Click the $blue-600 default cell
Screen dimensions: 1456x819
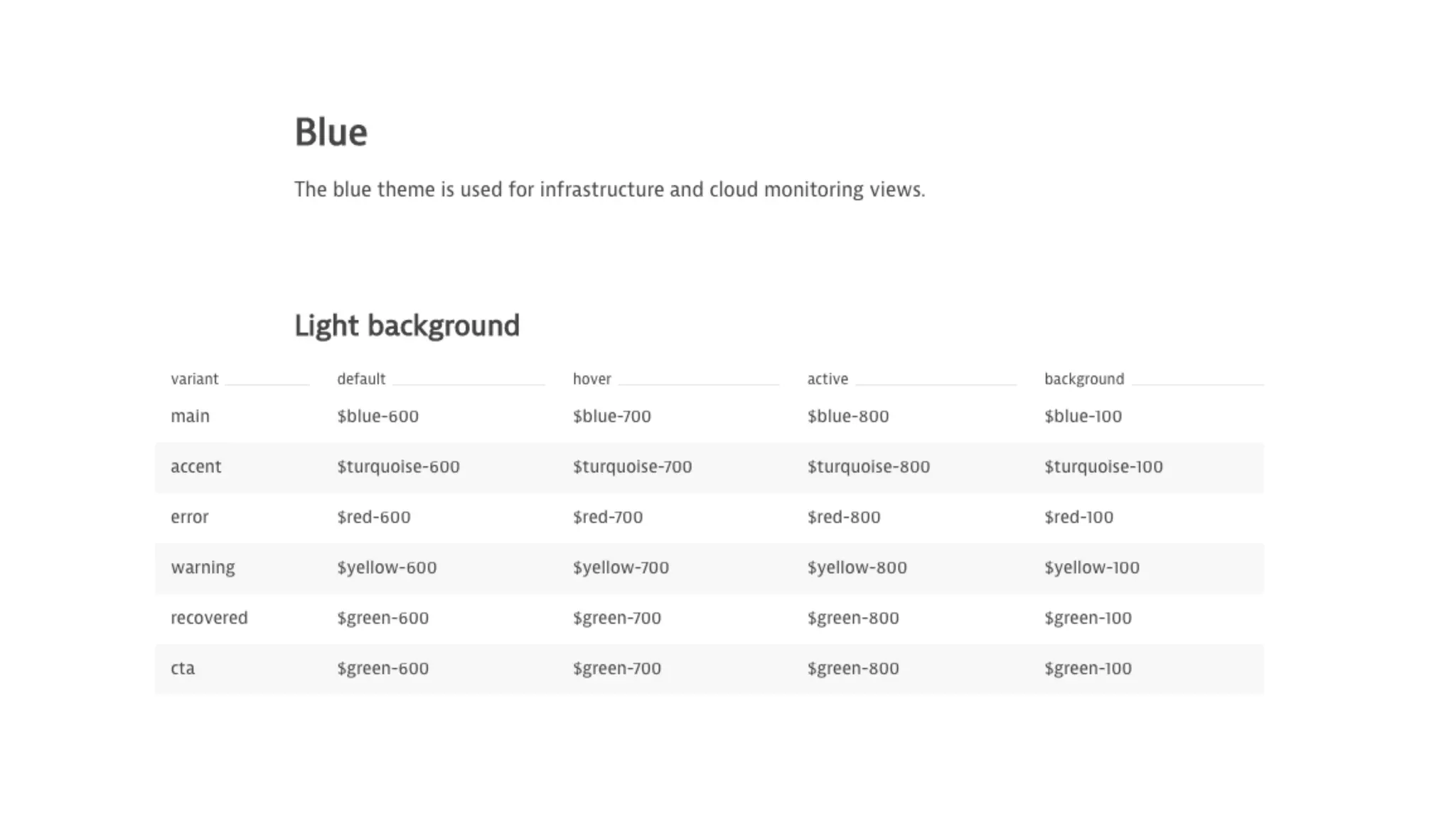(x=378, y=416)
